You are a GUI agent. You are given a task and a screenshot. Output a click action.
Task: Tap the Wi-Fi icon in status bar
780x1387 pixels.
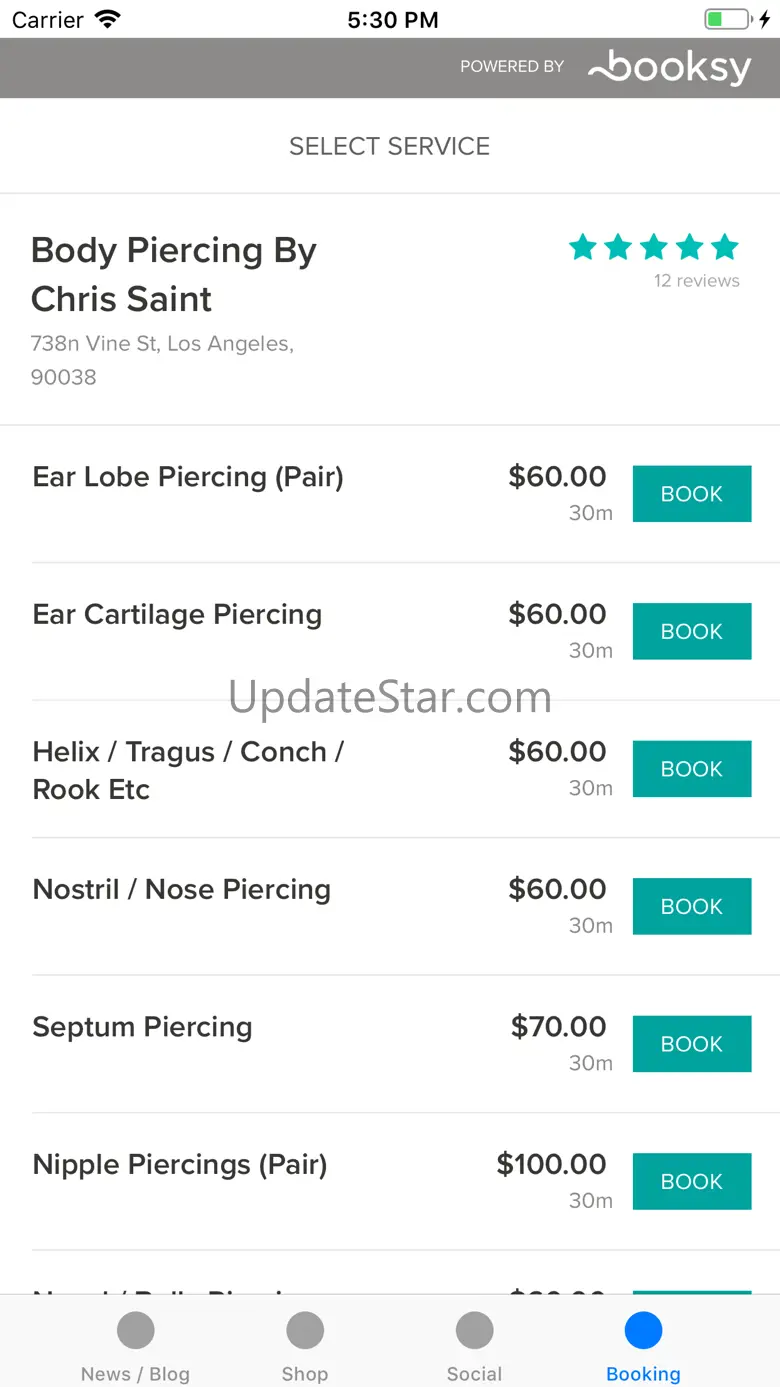pyautogui.click(x=107, y=19)
